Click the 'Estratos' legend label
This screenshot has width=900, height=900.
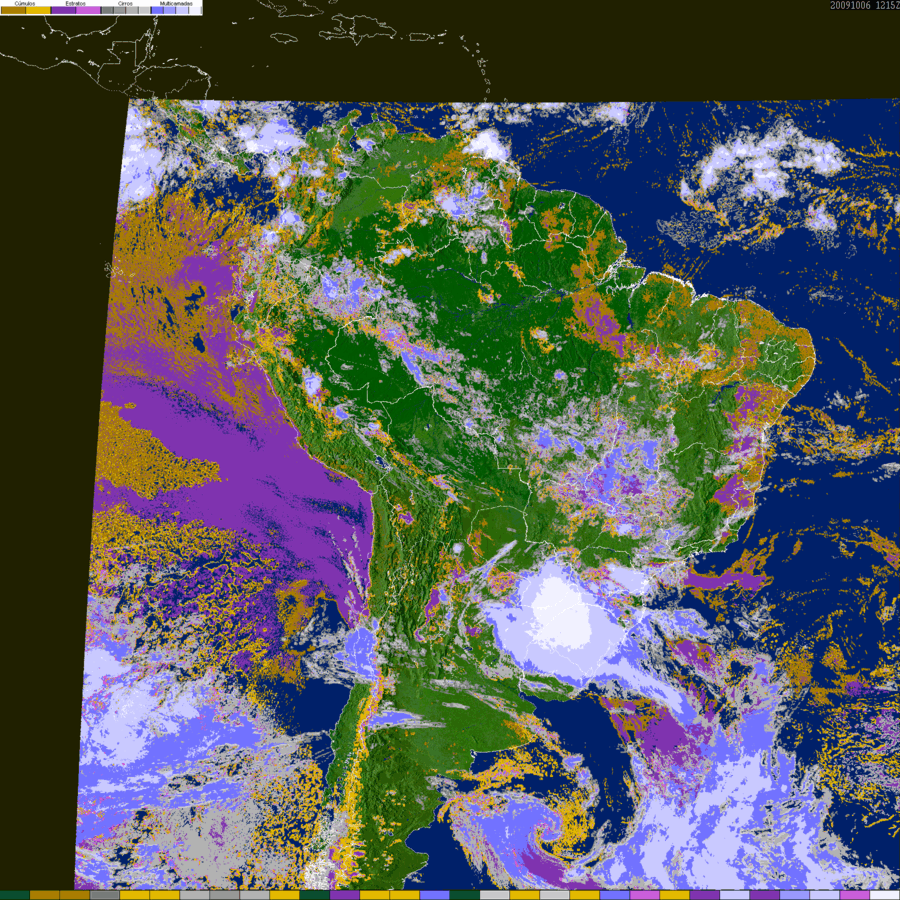pos(76,3)
